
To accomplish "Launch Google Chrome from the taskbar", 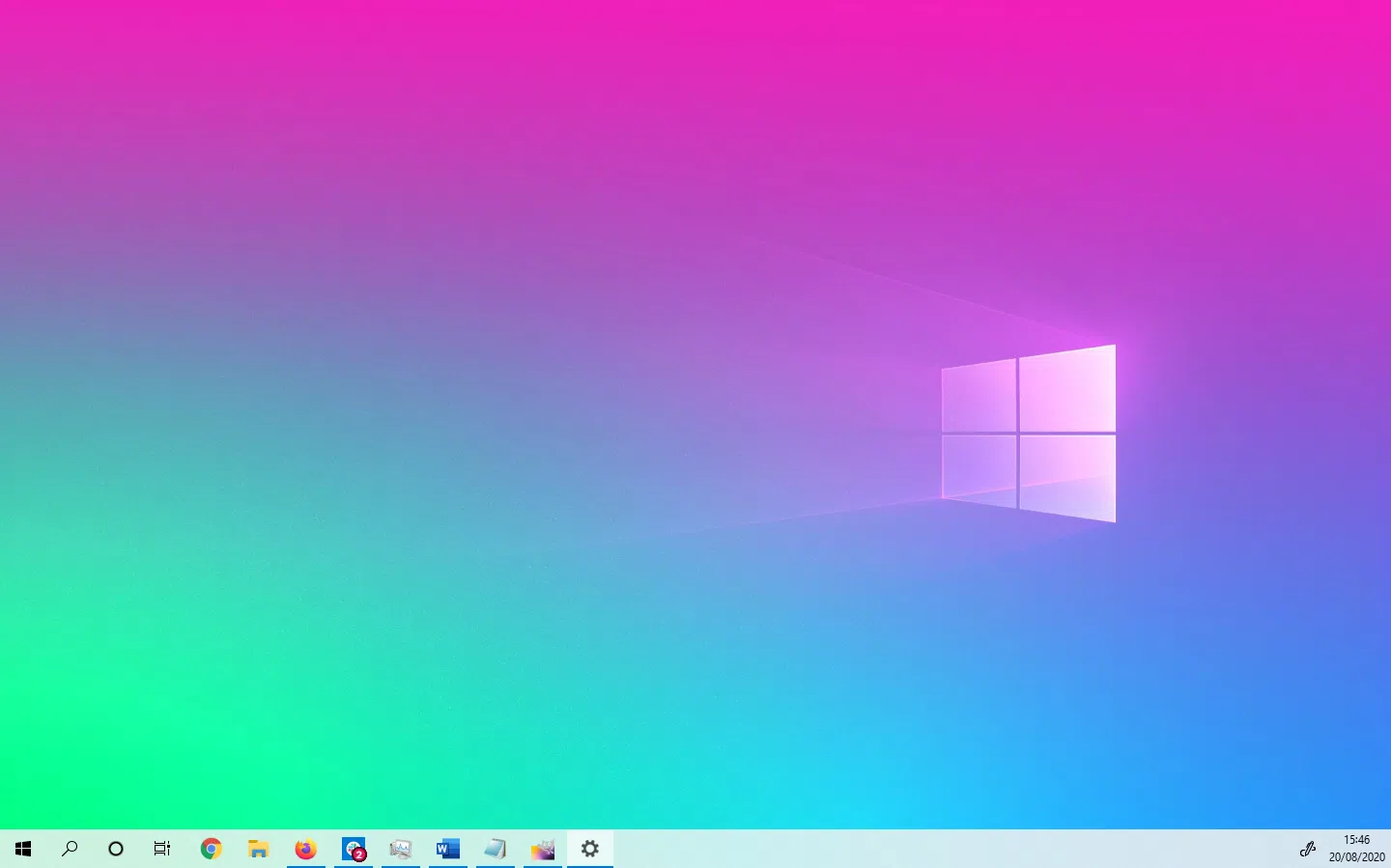I will (x=211, y=849).
